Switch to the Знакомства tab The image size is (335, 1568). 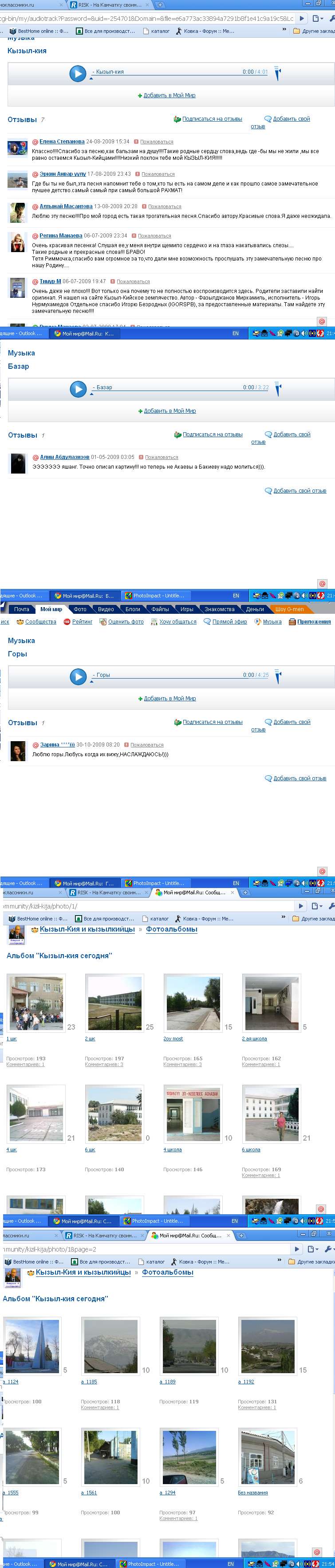tap(219, 609)
